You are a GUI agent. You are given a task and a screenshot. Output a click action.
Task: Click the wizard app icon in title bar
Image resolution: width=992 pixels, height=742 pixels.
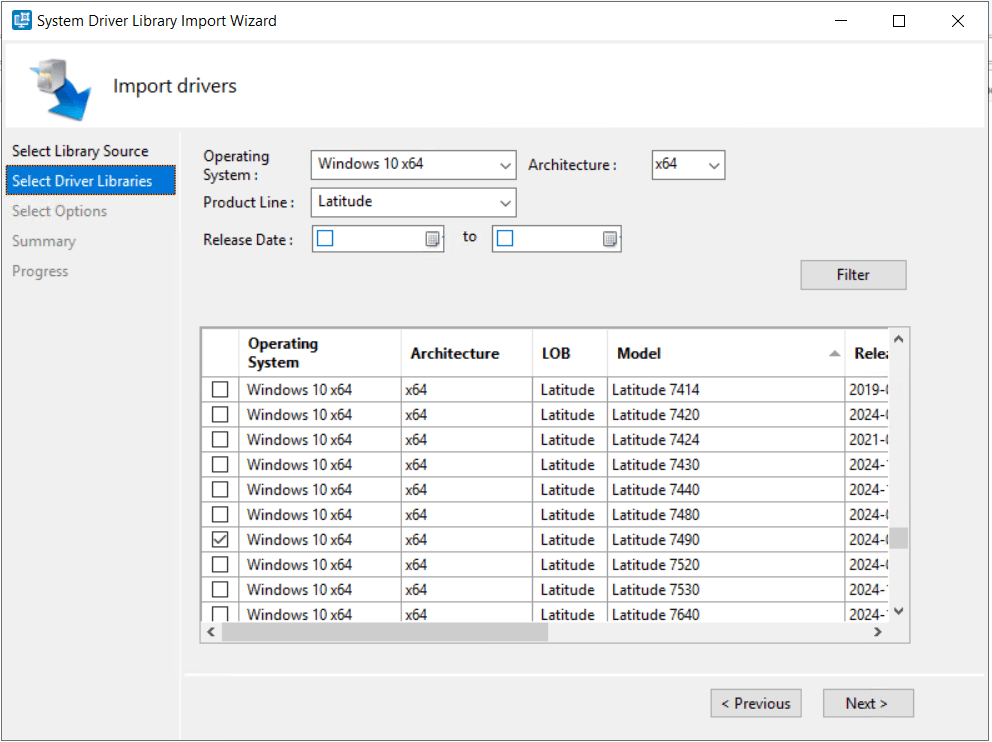click(21, 21)
